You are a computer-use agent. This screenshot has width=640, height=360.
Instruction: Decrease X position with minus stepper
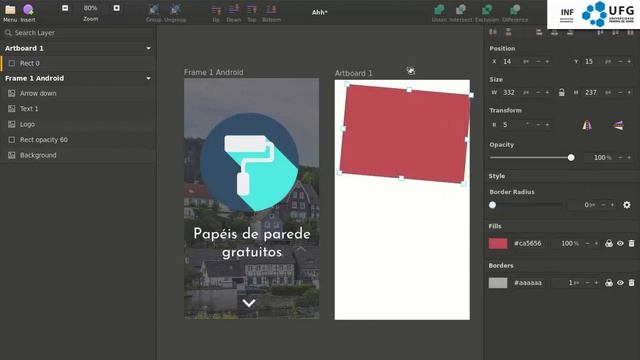click(538, 62)
